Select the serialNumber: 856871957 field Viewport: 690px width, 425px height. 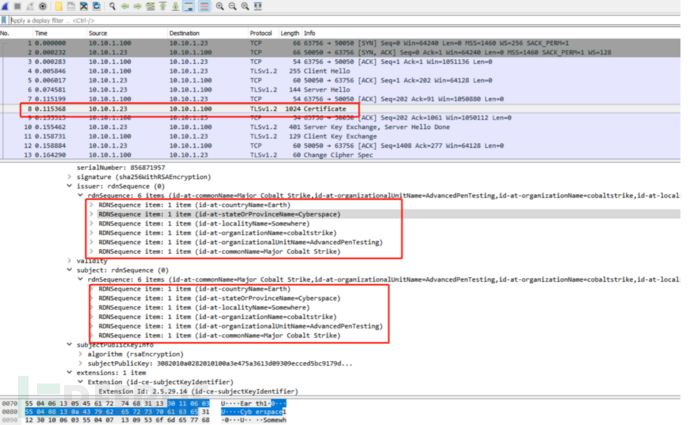[115, 165]
